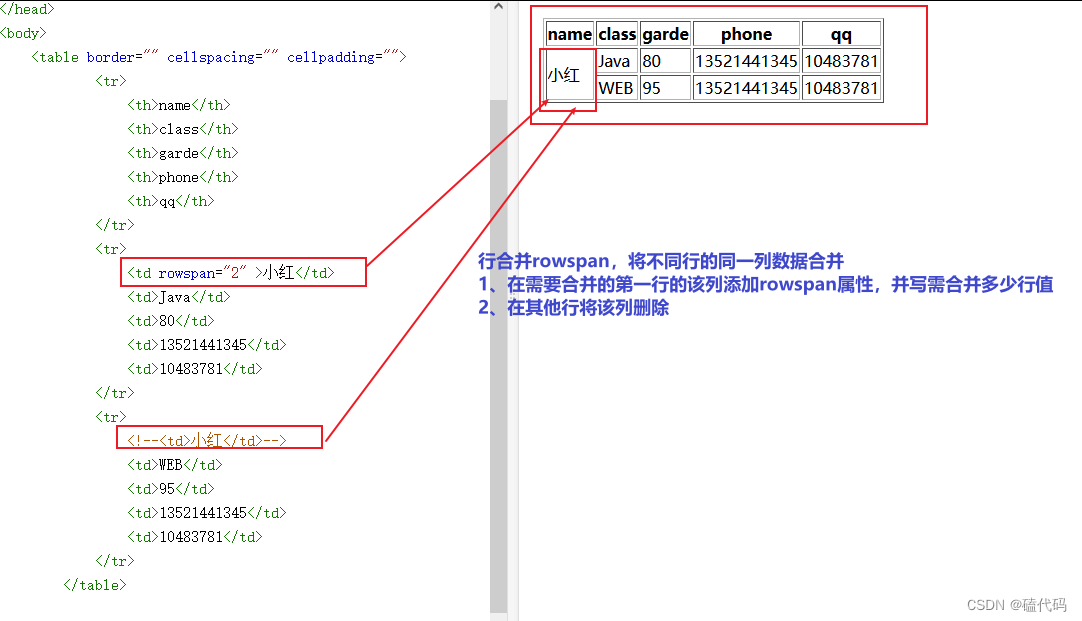Image resolution: width=1082 pixels, height=621 pixels.
Task: Click the </head> tag line
Action: [27, 9]
